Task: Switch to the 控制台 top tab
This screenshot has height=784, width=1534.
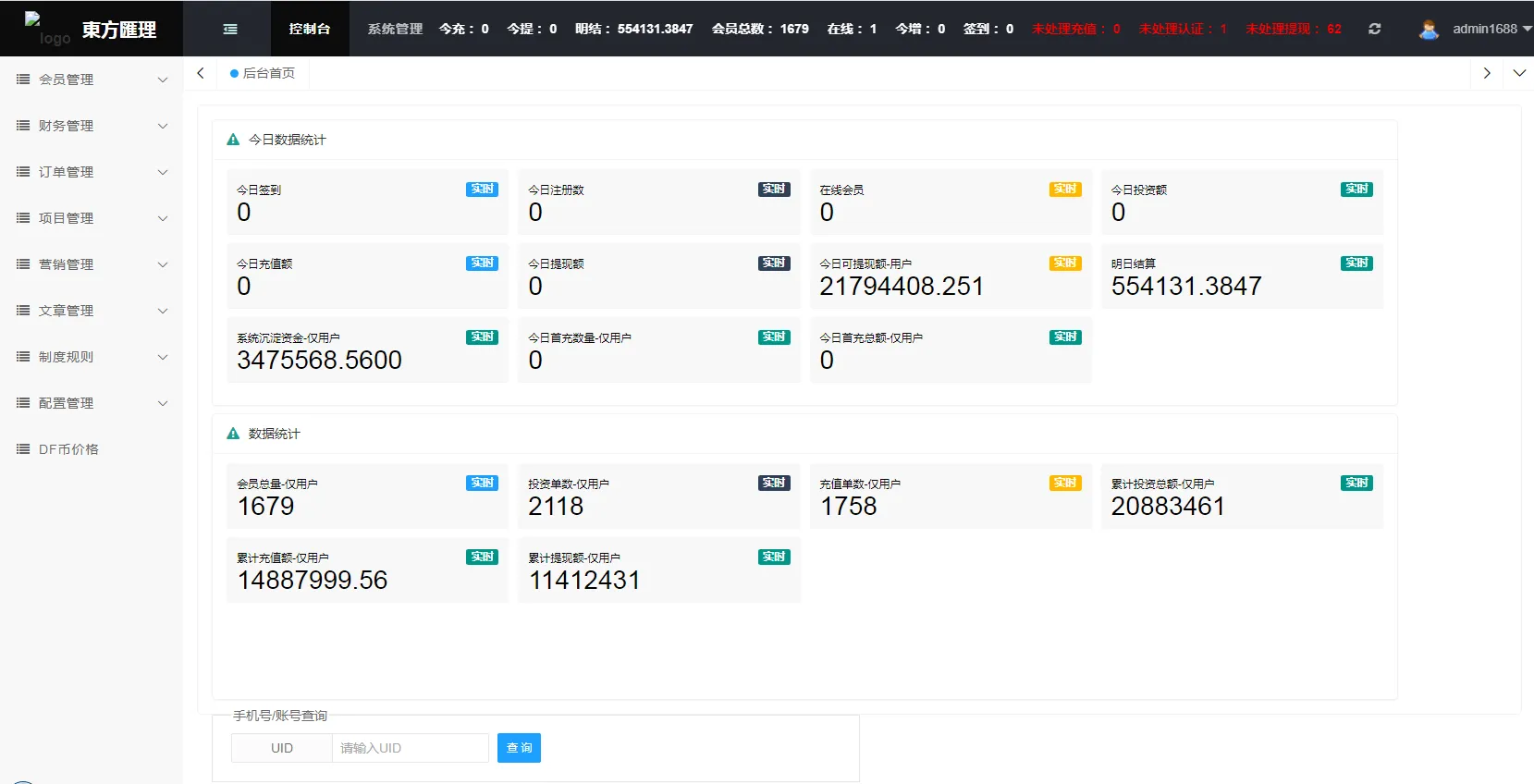Action: [x=310, y=29]
